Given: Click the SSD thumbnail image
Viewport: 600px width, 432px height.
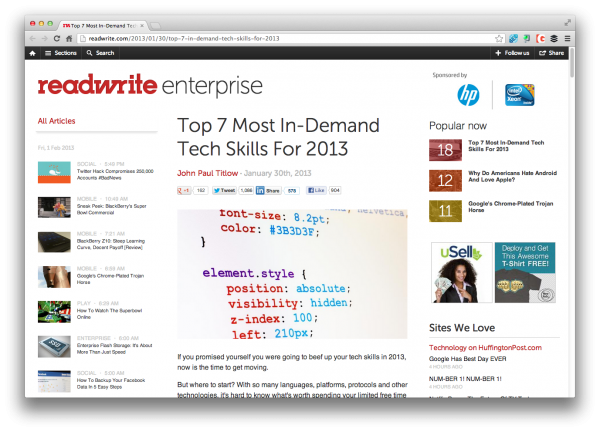Looking at the screenshot, I should pos(54,346).
